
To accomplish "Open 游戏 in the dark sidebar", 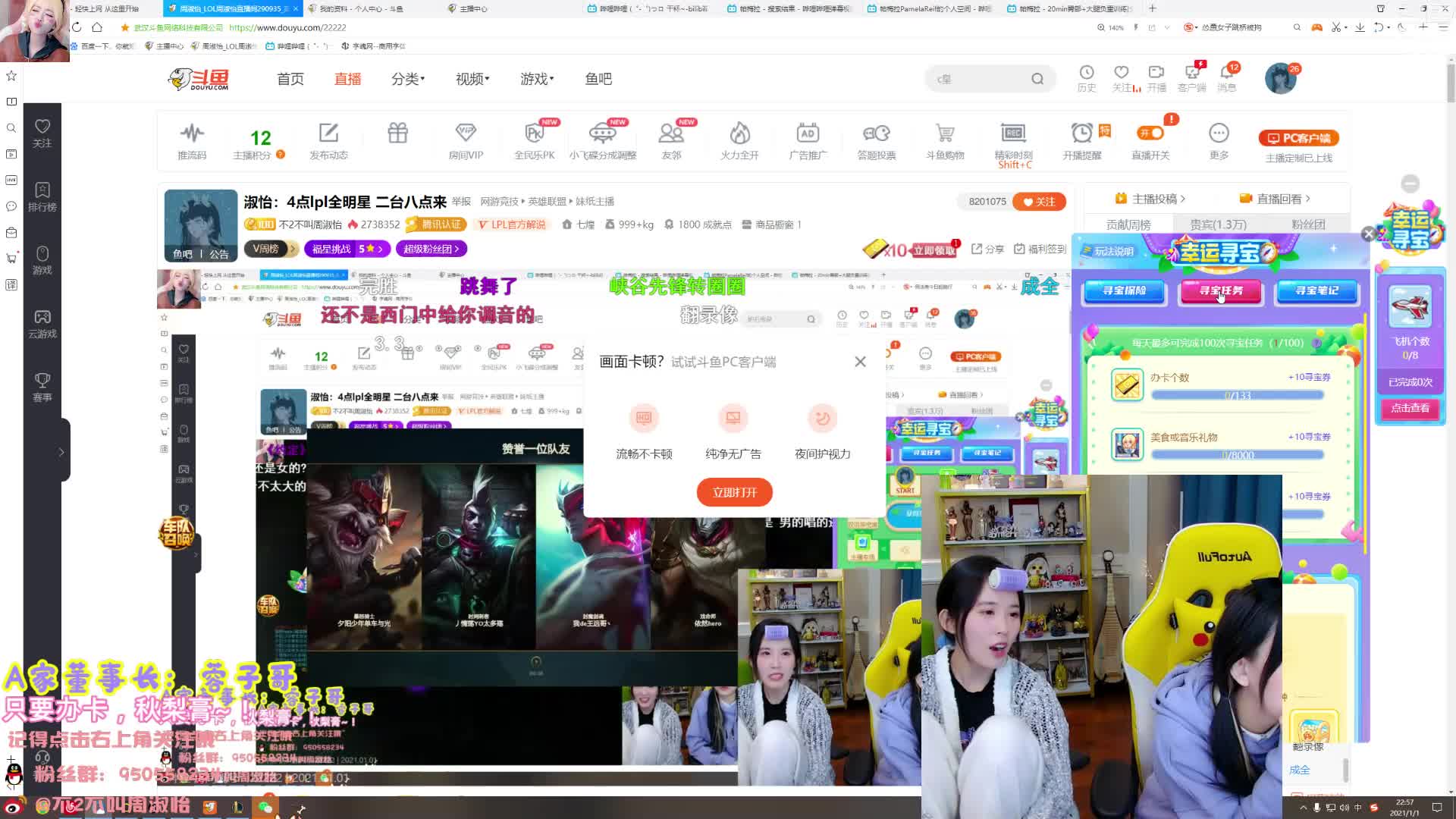I will pos(42,260).
